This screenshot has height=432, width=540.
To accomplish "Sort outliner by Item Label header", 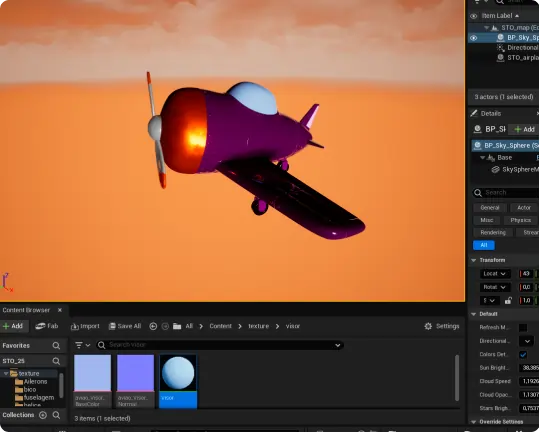I will click(x=500, y=16).
